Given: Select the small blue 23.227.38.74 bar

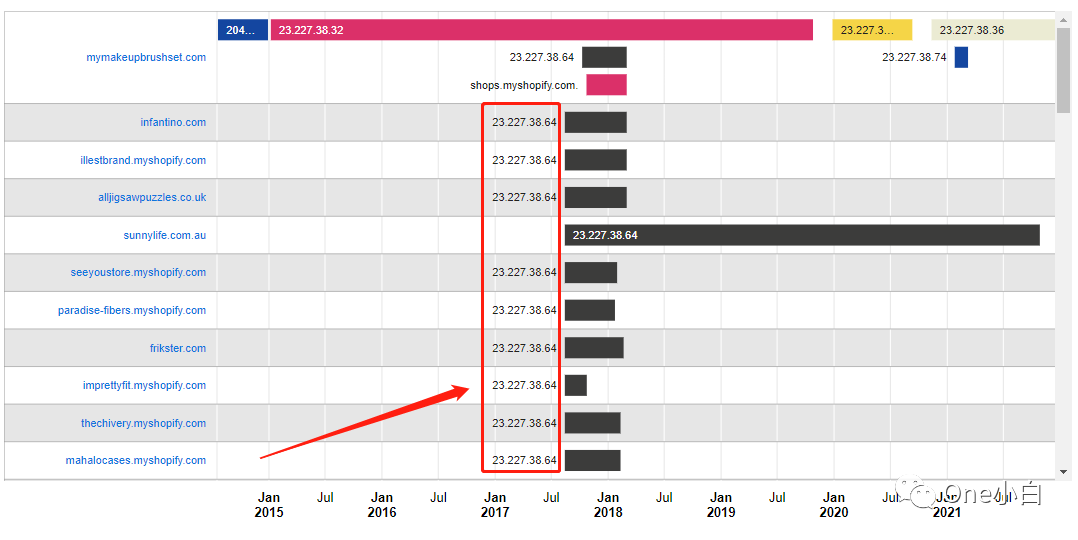Looking at the screenshot, I should click(961, 57).
